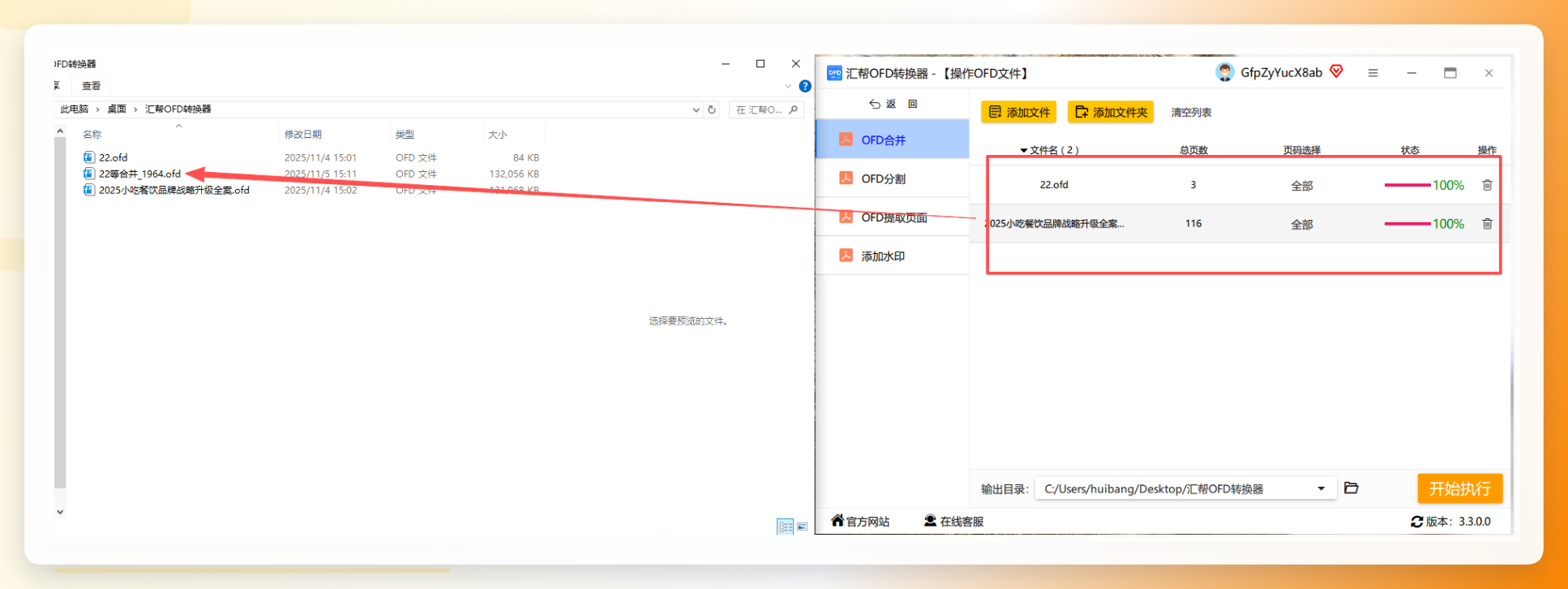The height and width of the screenshot is (589, 1568).
Task: Expand the Explorer ribbon chevron
Action: point(788,86)
